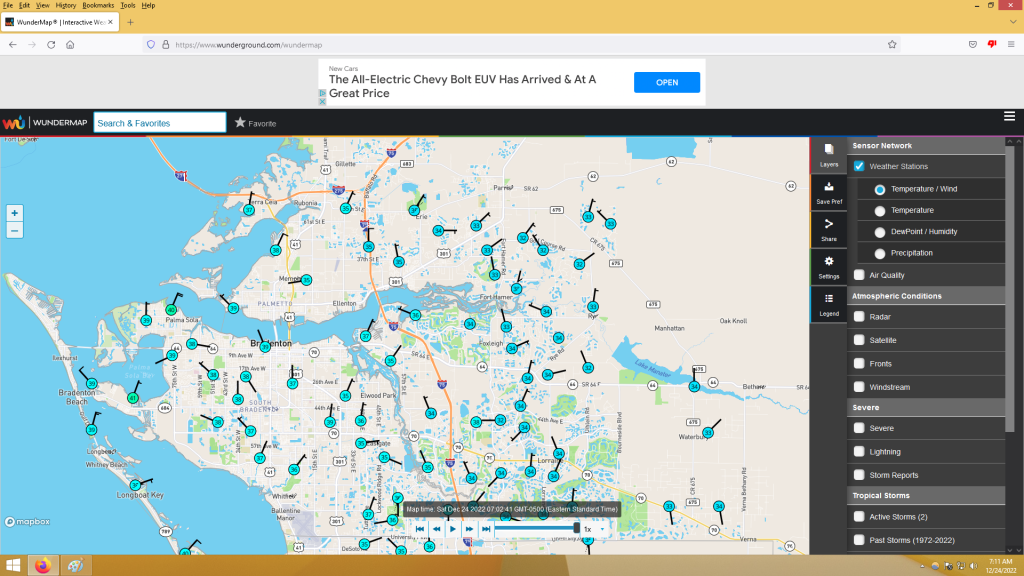Click the timeline slider handle

click(x=577, y=528)
